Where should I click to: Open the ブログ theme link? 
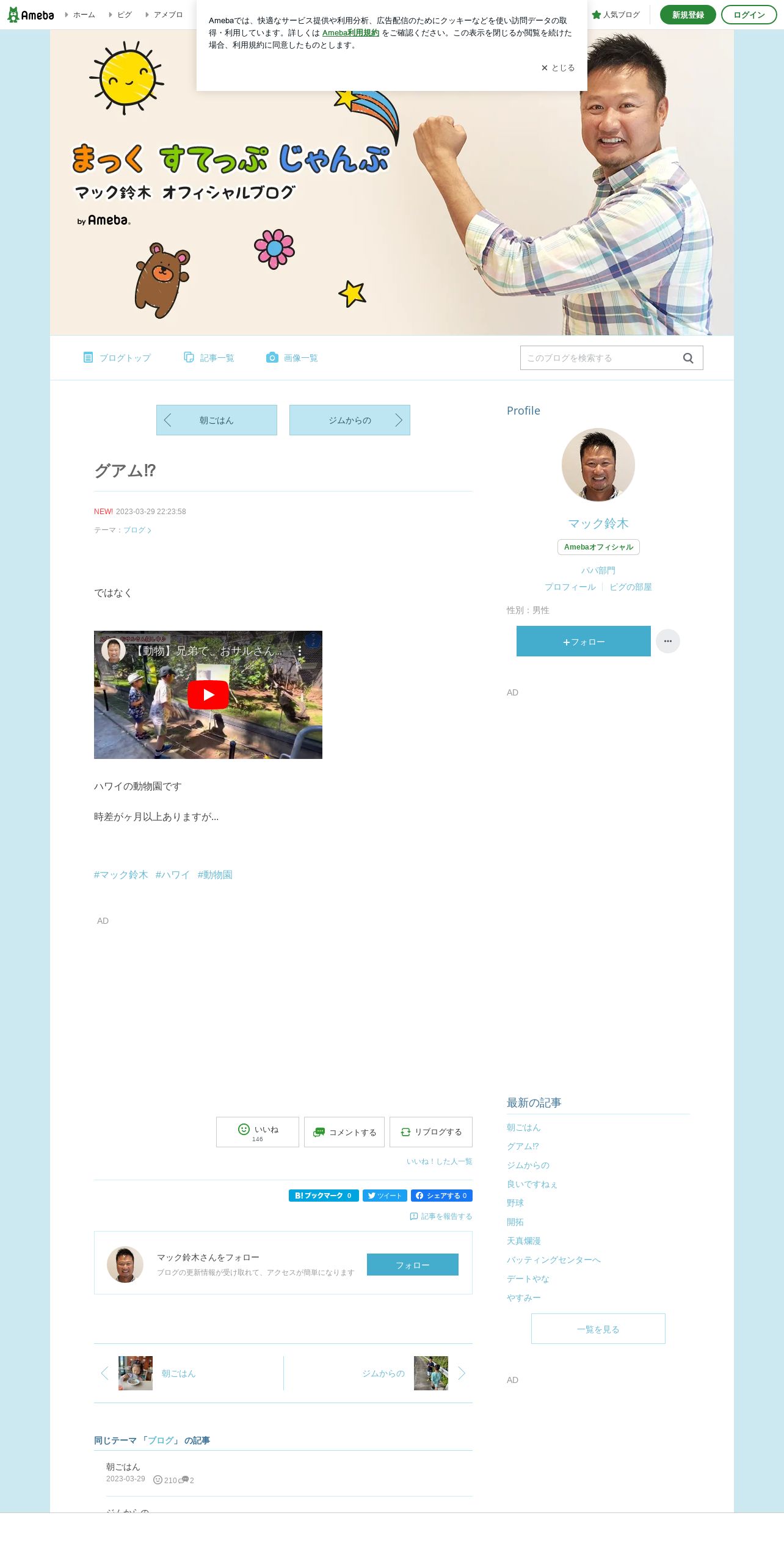tap(137, 530)
